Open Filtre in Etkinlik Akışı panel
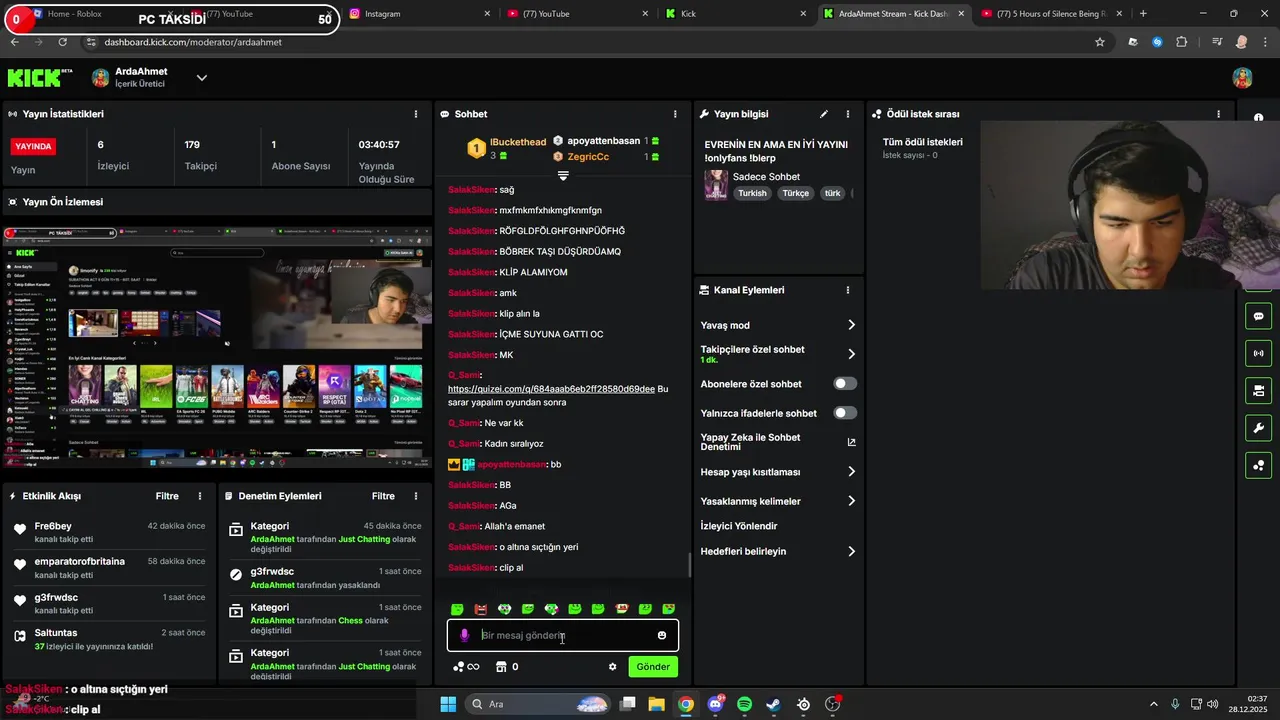 167,496
